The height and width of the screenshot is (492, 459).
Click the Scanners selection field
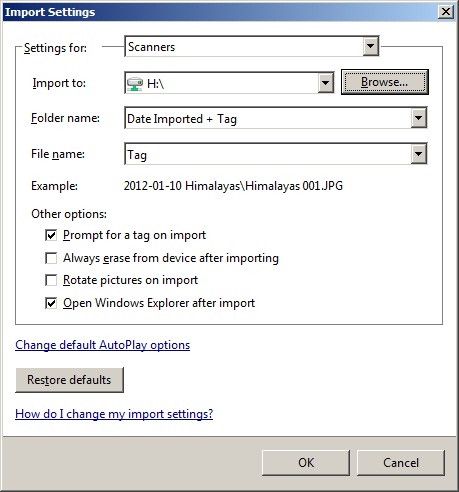coord(252,46)
